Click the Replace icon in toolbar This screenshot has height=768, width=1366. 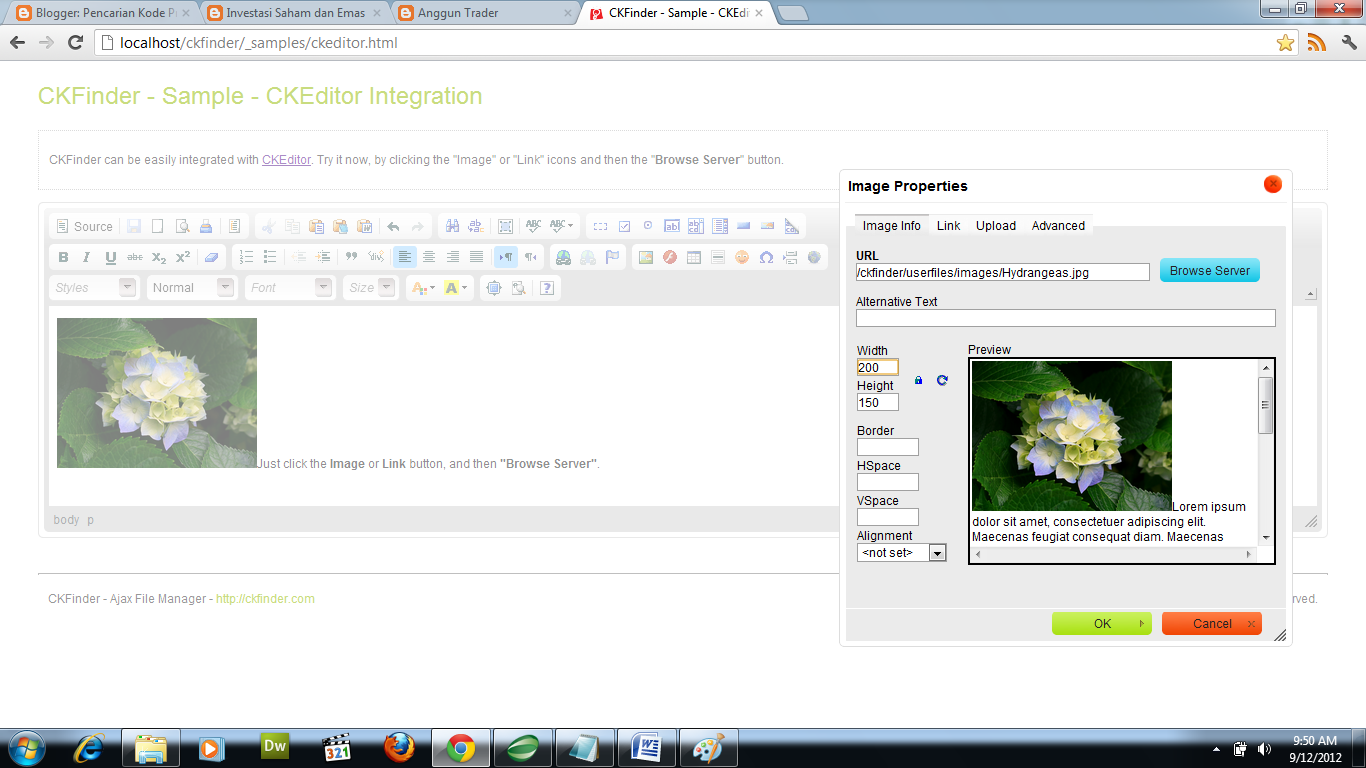point(476,227)
